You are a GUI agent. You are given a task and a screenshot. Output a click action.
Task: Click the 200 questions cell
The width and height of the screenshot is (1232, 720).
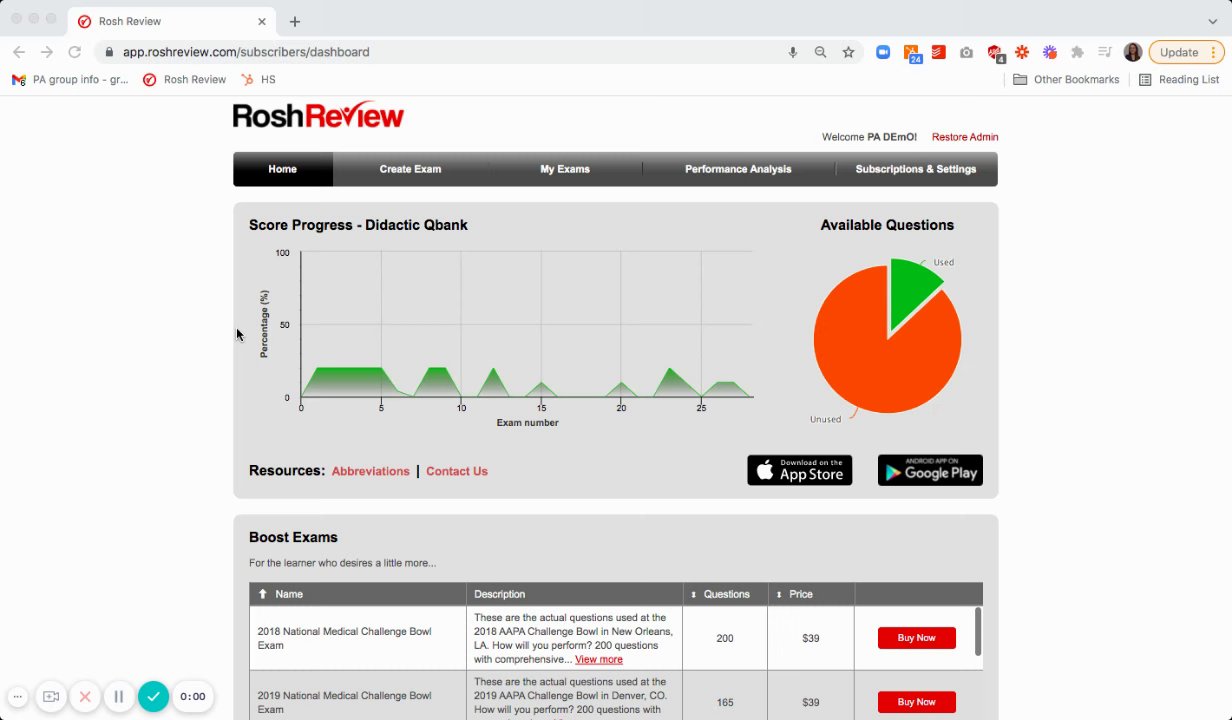click(725, 638)
